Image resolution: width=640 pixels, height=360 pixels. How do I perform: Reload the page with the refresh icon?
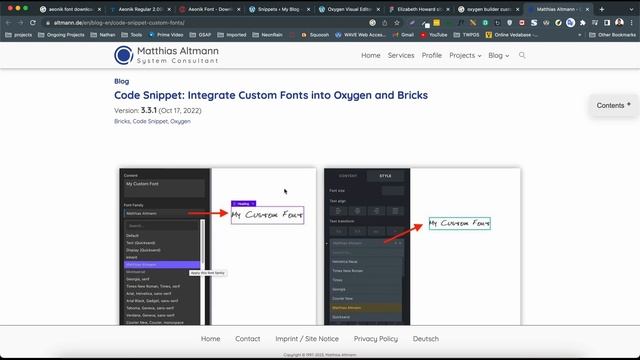(33, 23)
